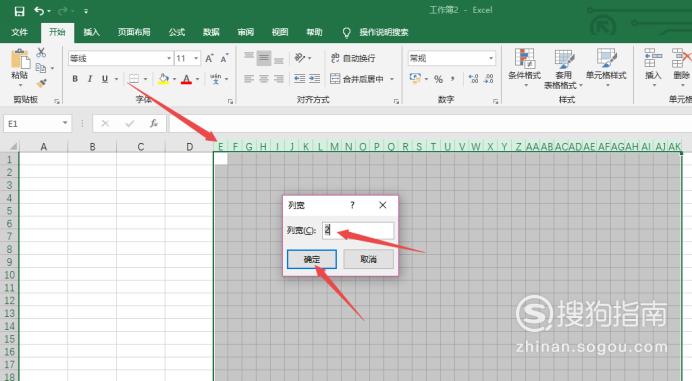Screen dimensions: 692x381
Task: Open 单元格样式 cell styles gallery
Action: [x=606, y=68]
